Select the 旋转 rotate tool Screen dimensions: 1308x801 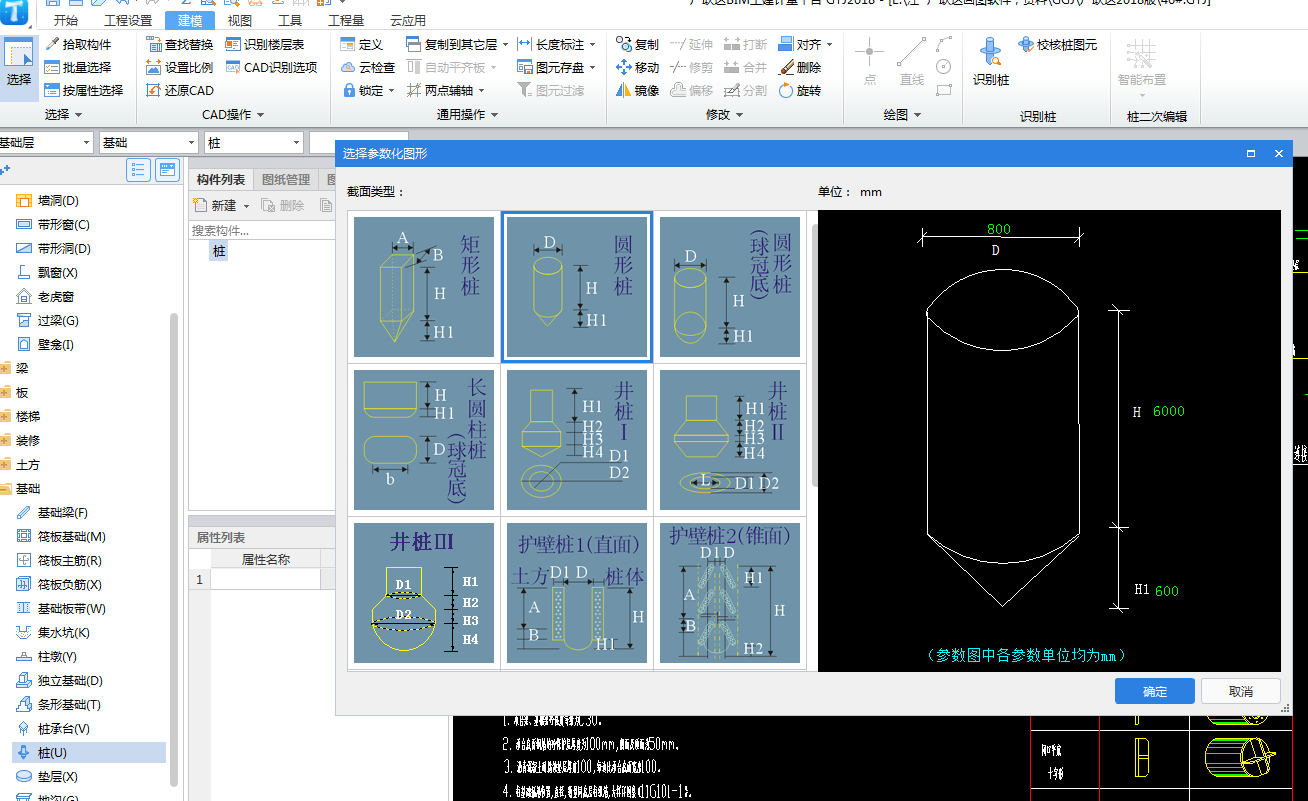800,90
